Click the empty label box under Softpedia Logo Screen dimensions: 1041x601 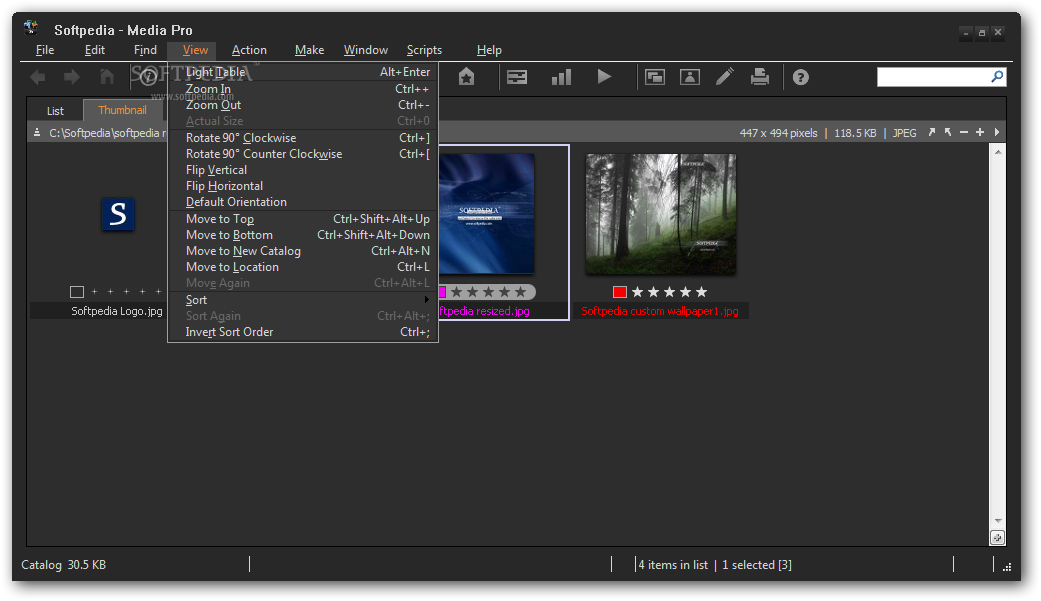click(x=77, y=292)
